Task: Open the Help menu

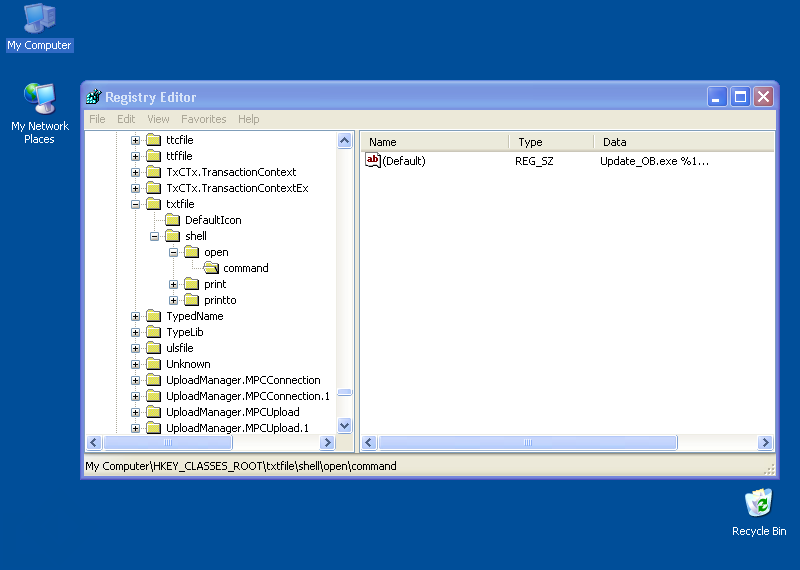Action: coord(248,119)
